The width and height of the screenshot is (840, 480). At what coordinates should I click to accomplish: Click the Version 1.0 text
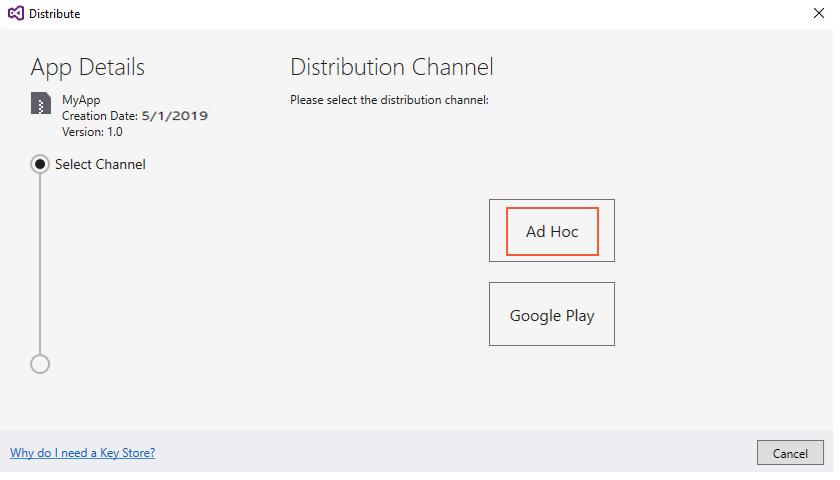coord(92,132)
